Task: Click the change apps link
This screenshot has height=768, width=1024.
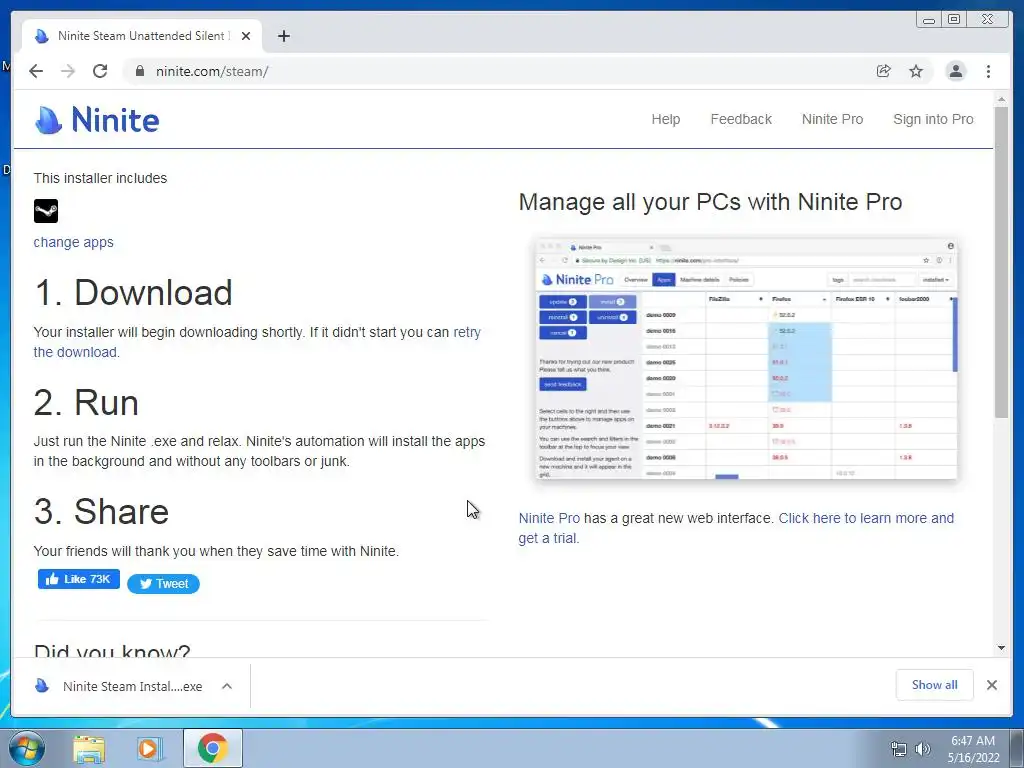Action: coord(73,242)
